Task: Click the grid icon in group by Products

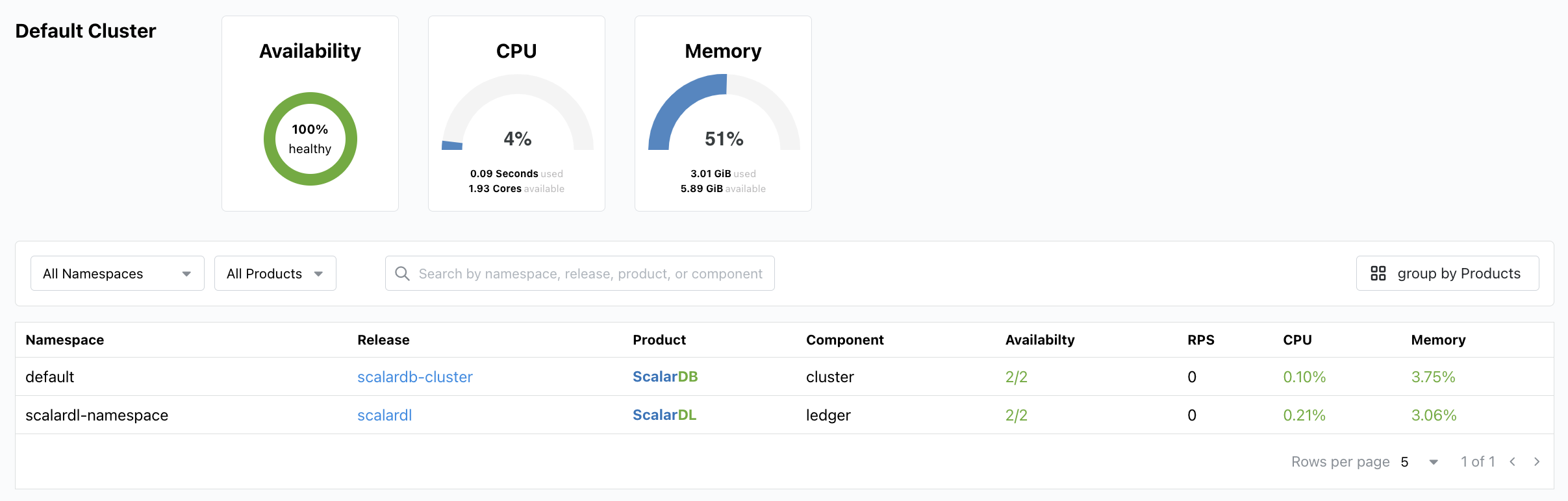Action: 1378,274
